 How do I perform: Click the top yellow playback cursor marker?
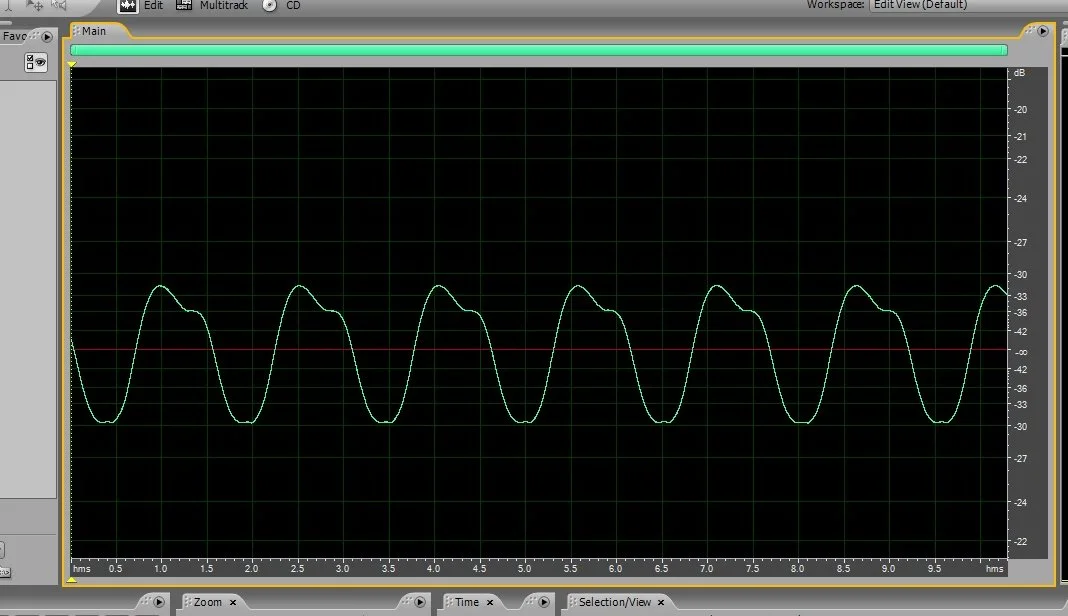point(72,64)
